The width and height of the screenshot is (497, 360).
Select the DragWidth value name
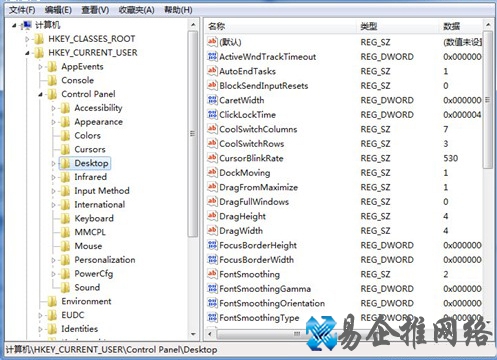(241, 231)
